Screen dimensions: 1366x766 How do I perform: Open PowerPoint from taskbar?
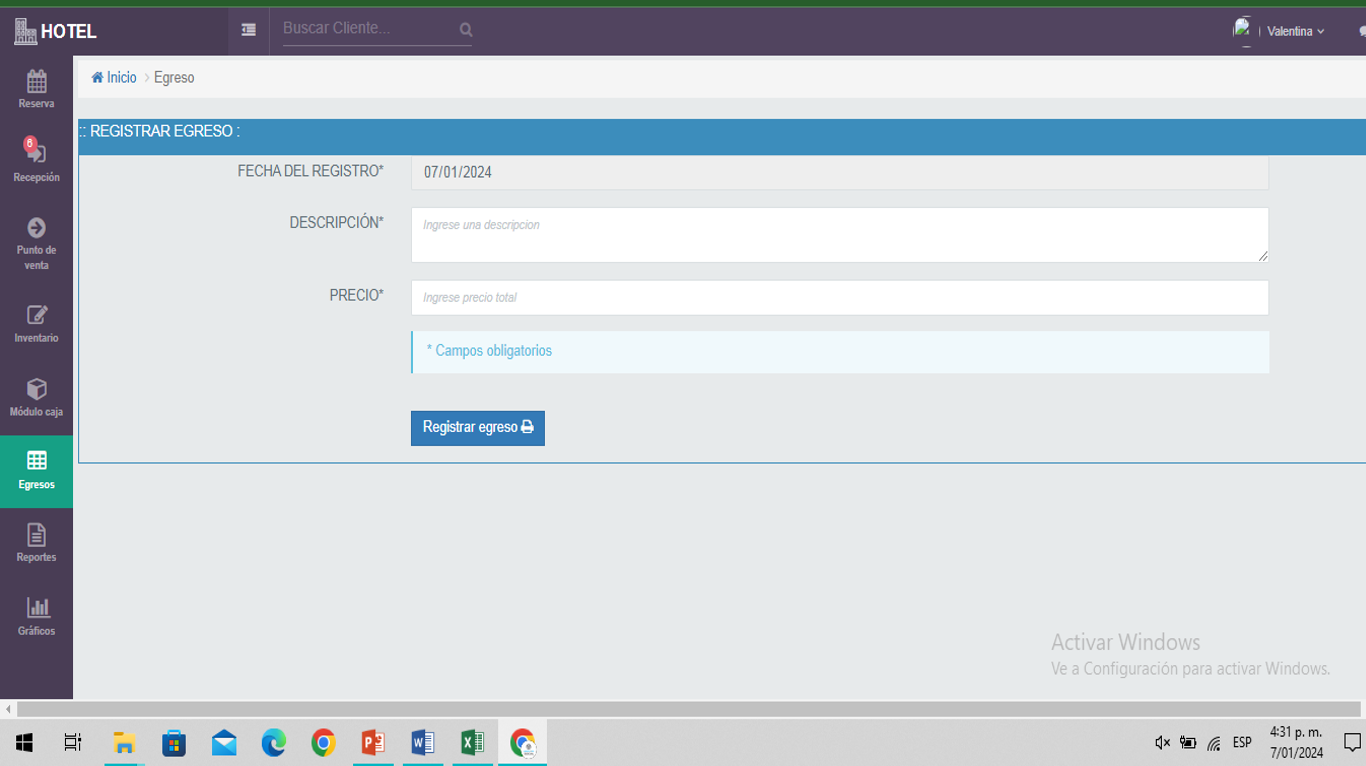click(x=373, y=743)
